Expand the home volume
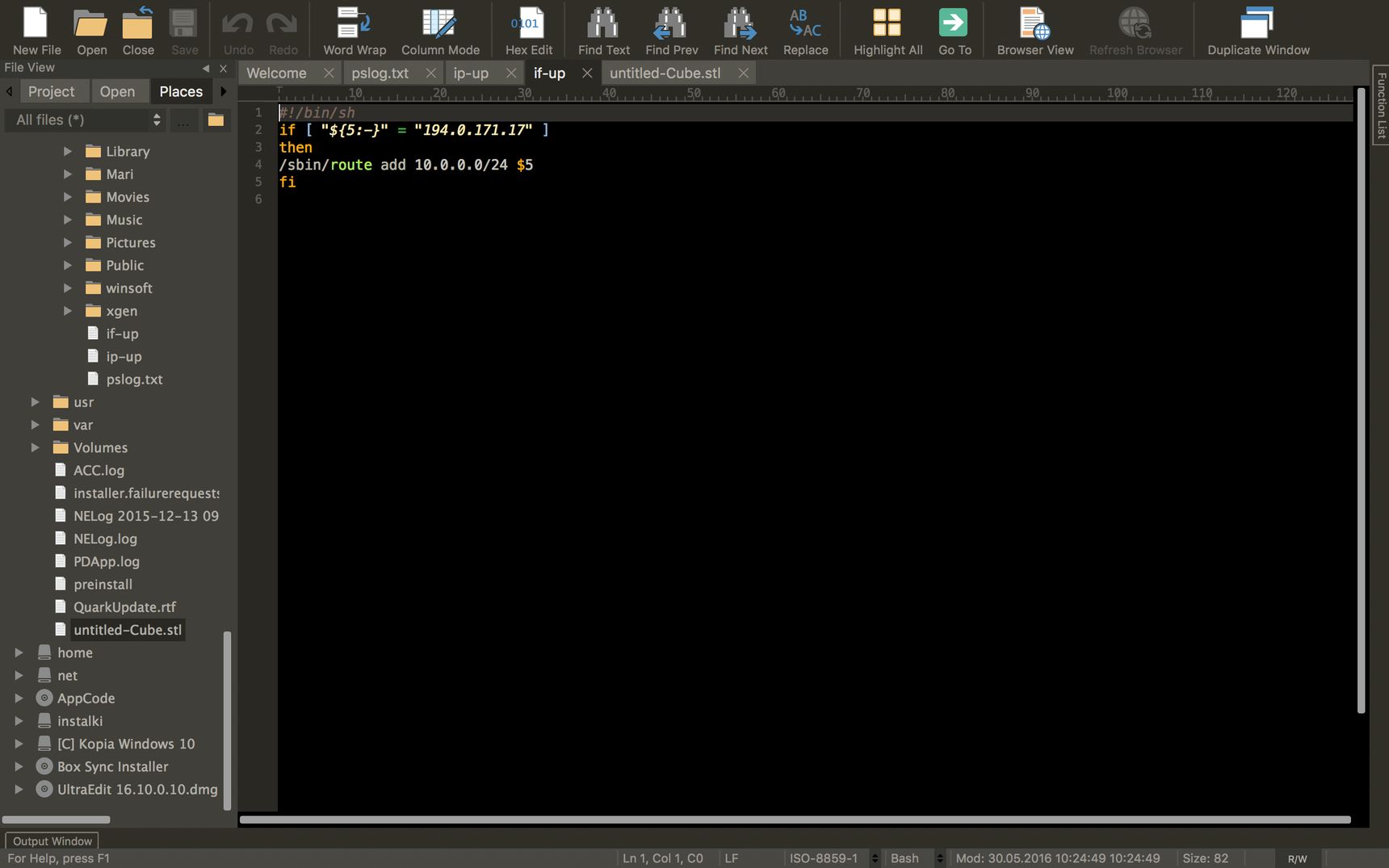This screenshot has height=868, width=1389. pyautogui.click(x=19, y=652)
